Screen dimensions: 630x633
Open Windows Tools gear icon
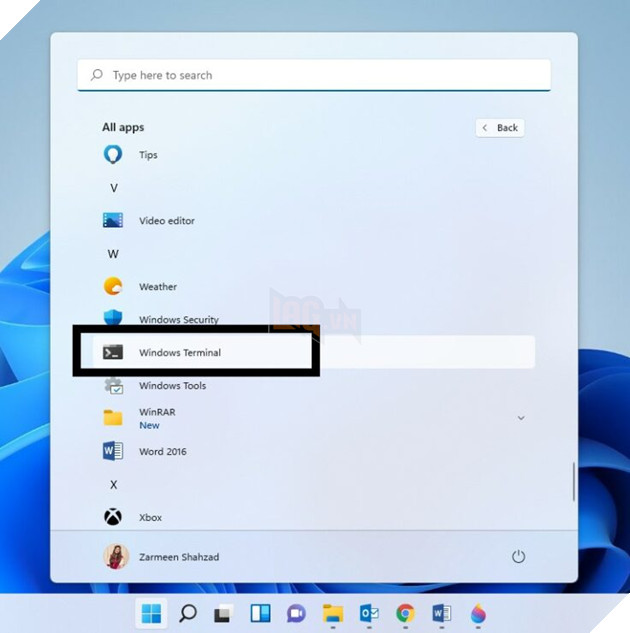click(113, 386)
